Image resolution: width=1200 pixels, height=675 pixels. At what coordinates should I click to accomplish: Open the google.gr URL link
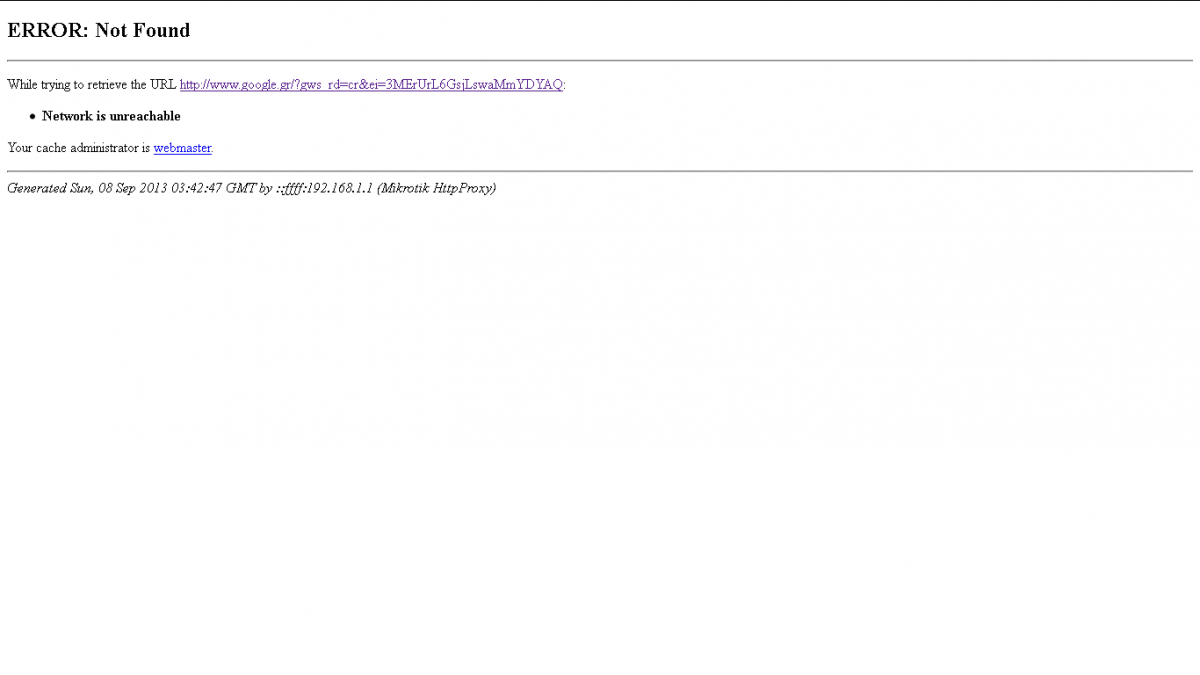click(371, 85)
